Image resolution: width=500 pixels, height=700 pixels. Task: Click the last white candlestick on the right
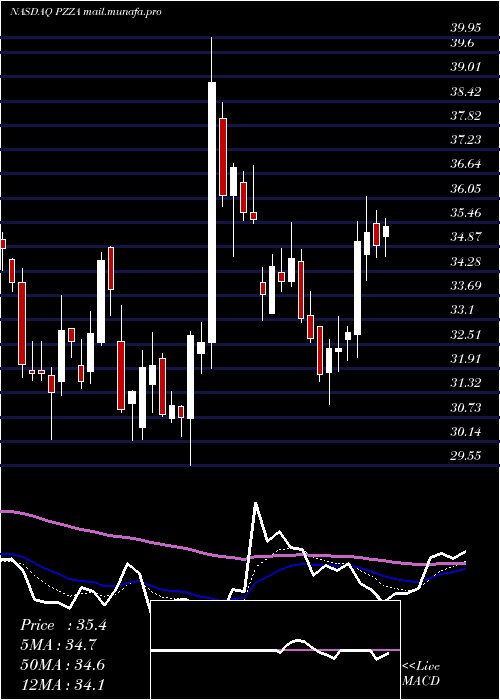386,231
